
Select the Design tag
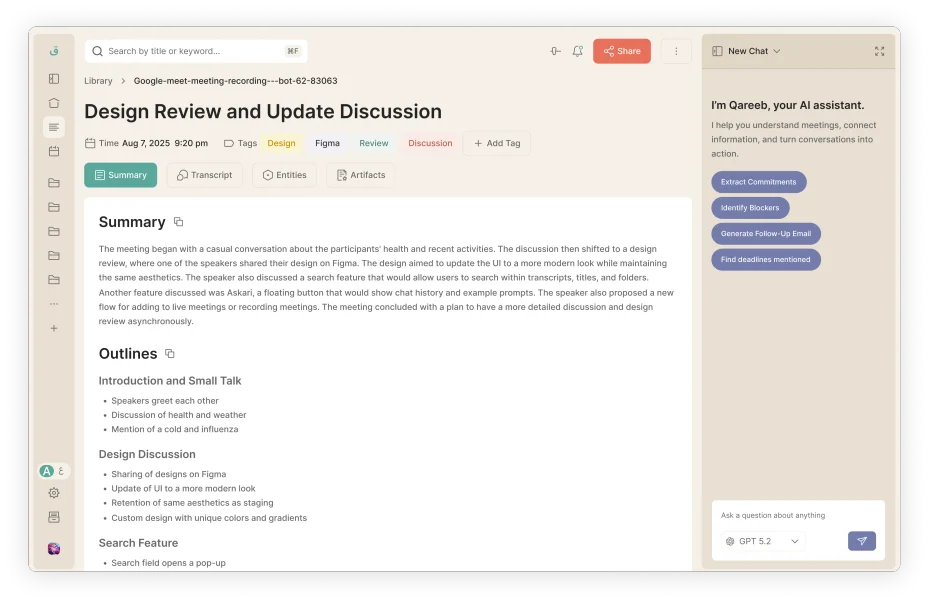281,143
